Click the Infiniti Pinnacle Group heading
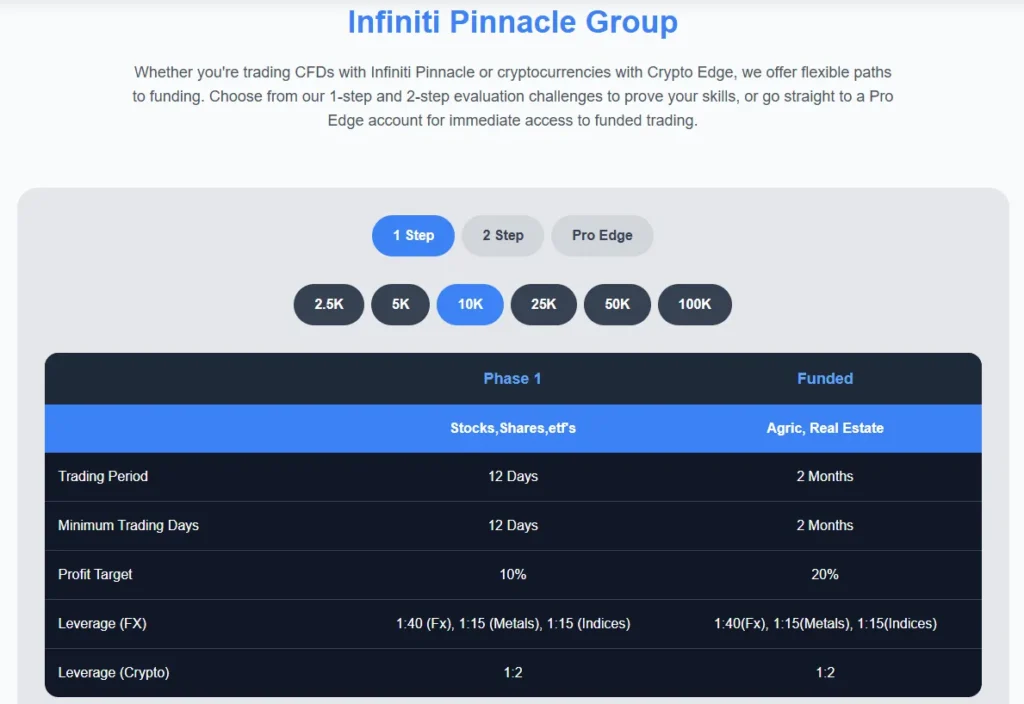1024x704 pixels. coord(512,22)
